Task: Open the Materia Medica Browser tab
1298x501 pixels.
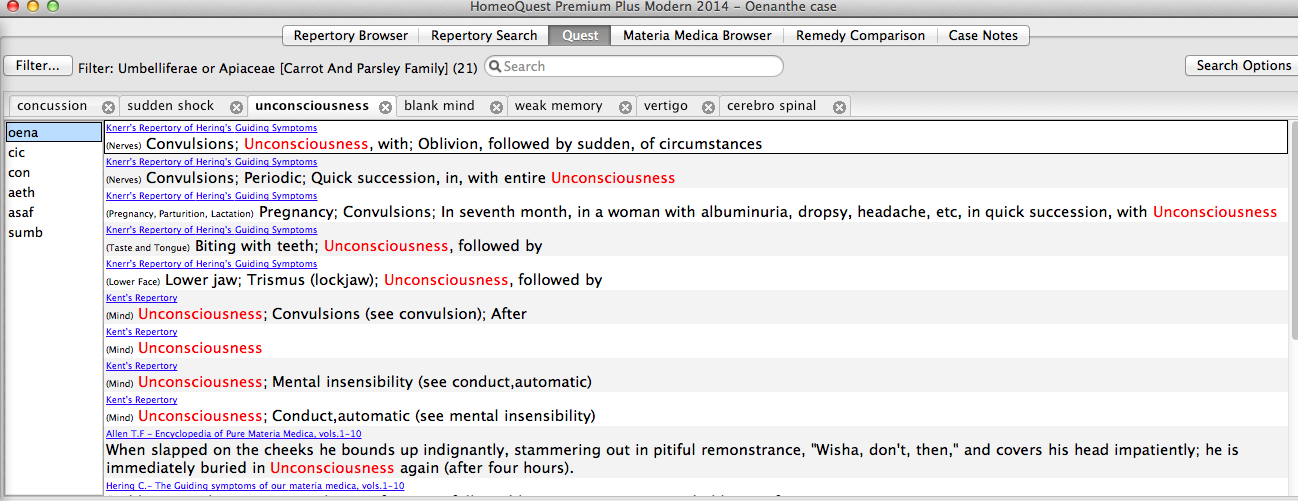Action: [x=697, y=35]
